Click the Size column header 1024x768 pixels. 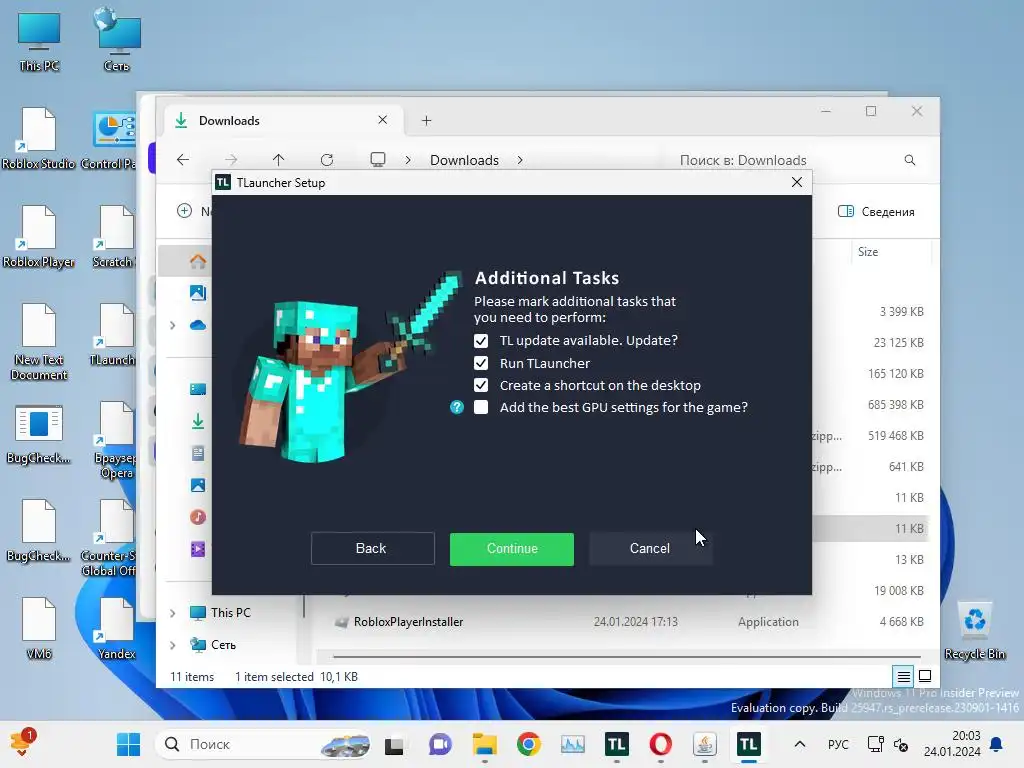click(868, 252)
